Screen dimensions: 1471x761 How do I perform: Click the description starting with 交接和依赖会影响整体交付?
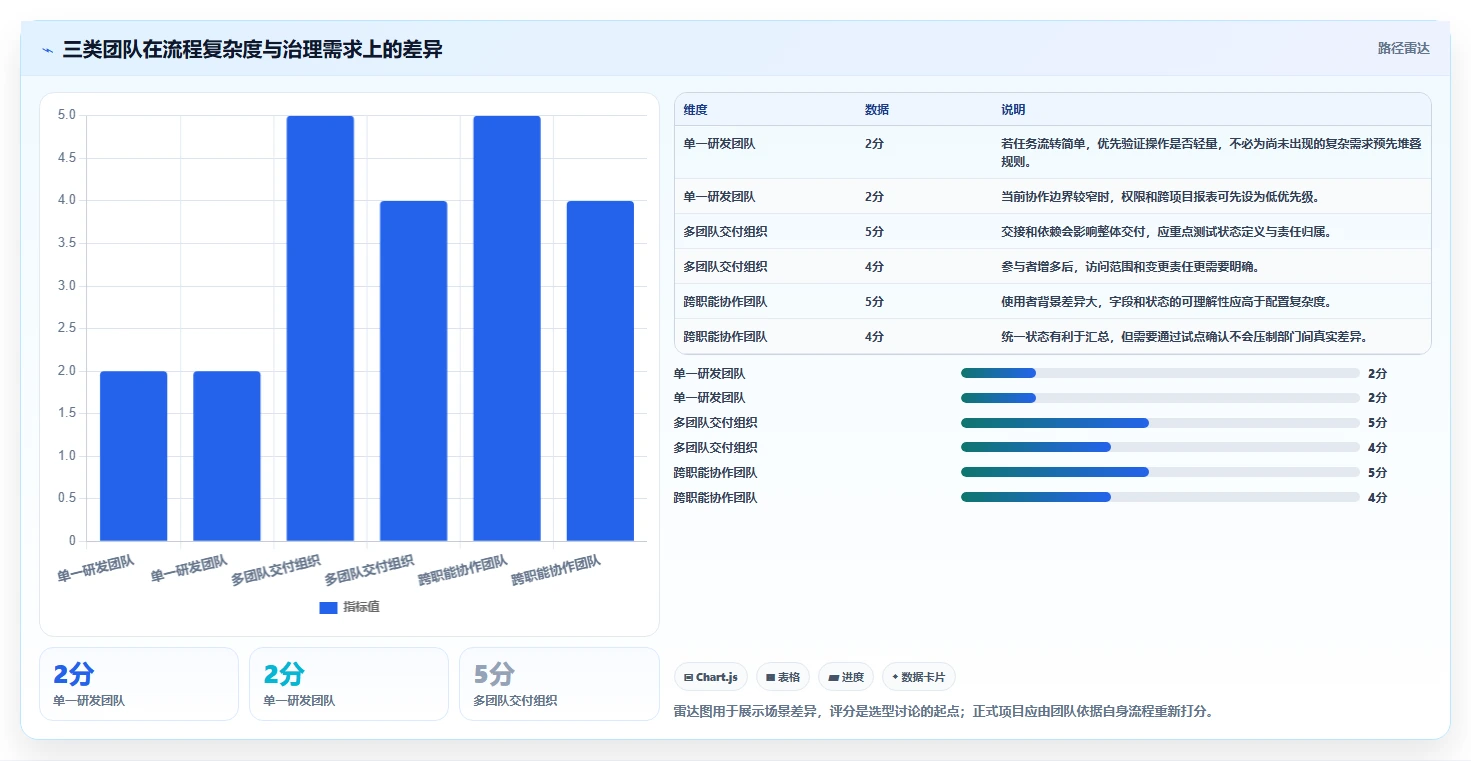[x=1165, y=232]
